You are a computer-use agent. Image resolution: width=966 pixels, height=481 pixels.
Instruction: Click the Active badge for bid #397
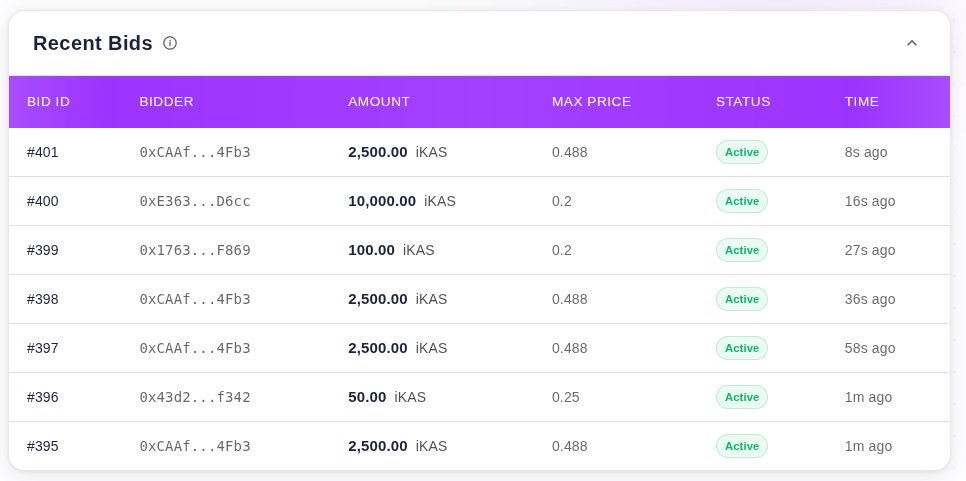click(742, 348)
